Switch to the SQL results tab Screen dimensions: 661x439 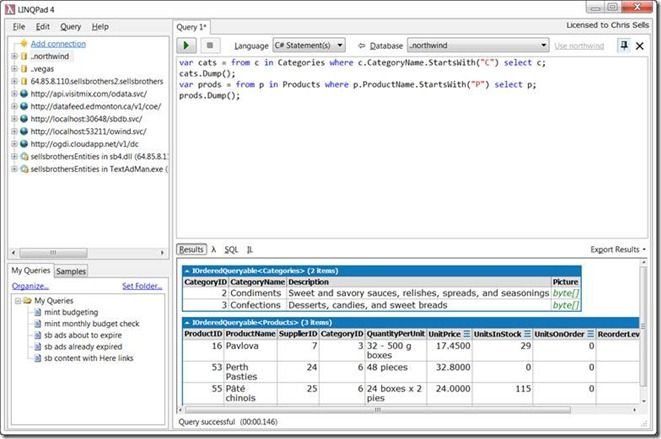point(231,250)
